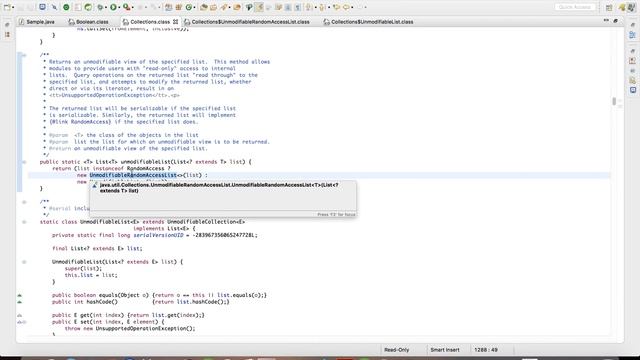This screenshot has height=360, width=640.
Task: Collapse the UnmodifiableList constructor fold marker
Action: 24,262
